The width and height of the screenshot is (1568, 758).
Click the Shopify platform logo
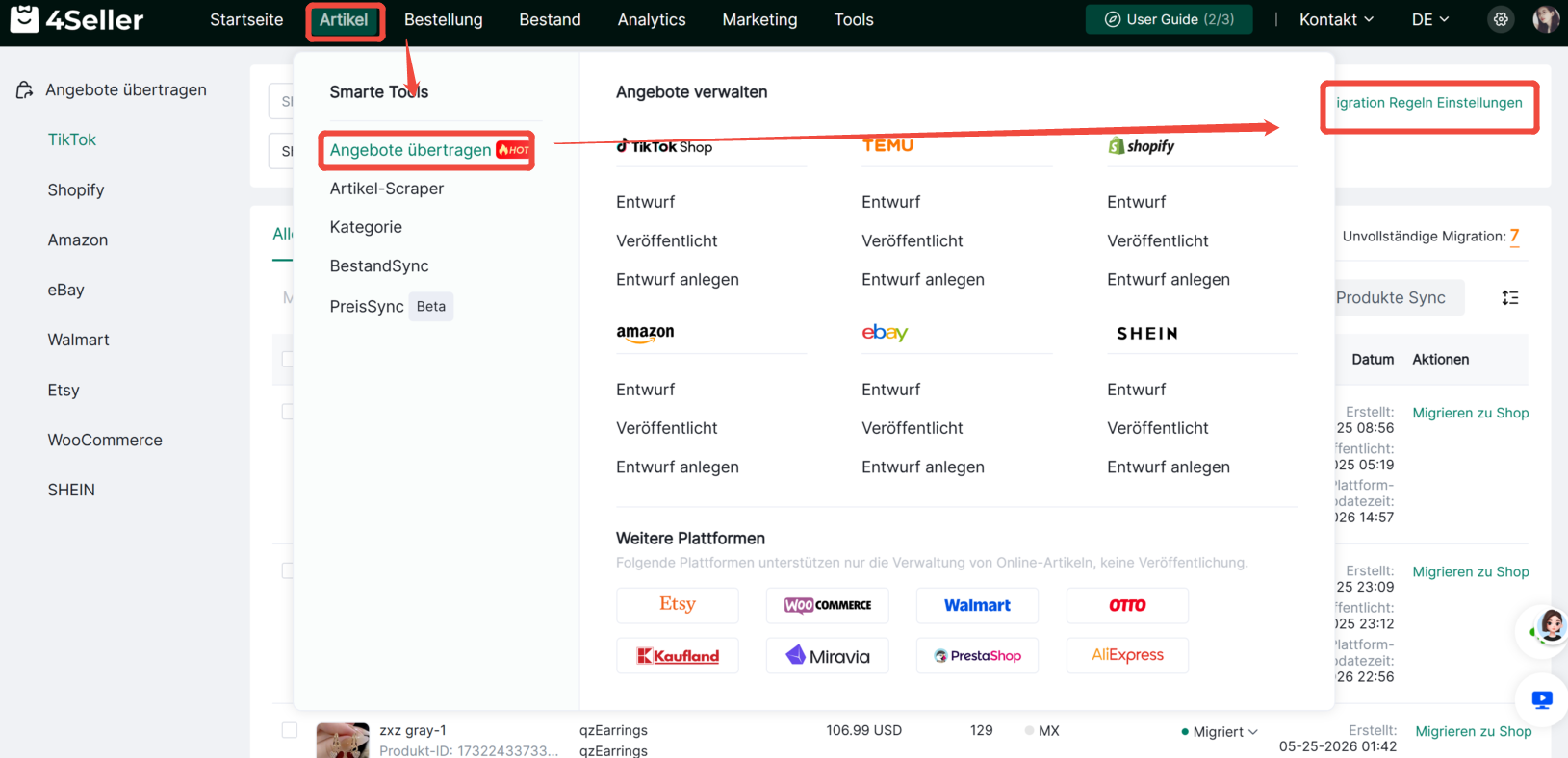(1142, 145)
